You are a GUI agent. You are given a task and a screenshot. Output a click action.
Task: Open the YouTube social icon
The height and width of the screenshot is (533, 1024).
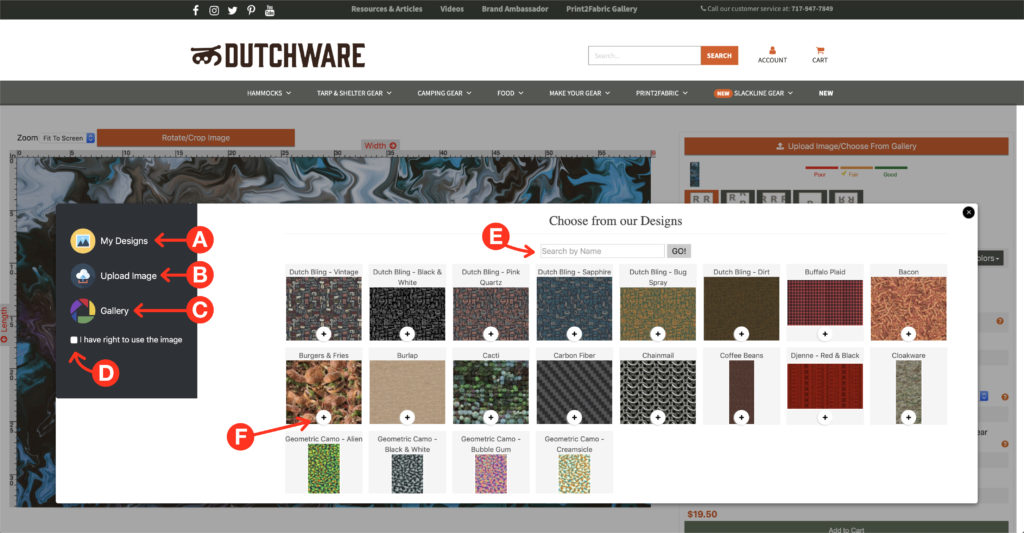tap(269, 10)
